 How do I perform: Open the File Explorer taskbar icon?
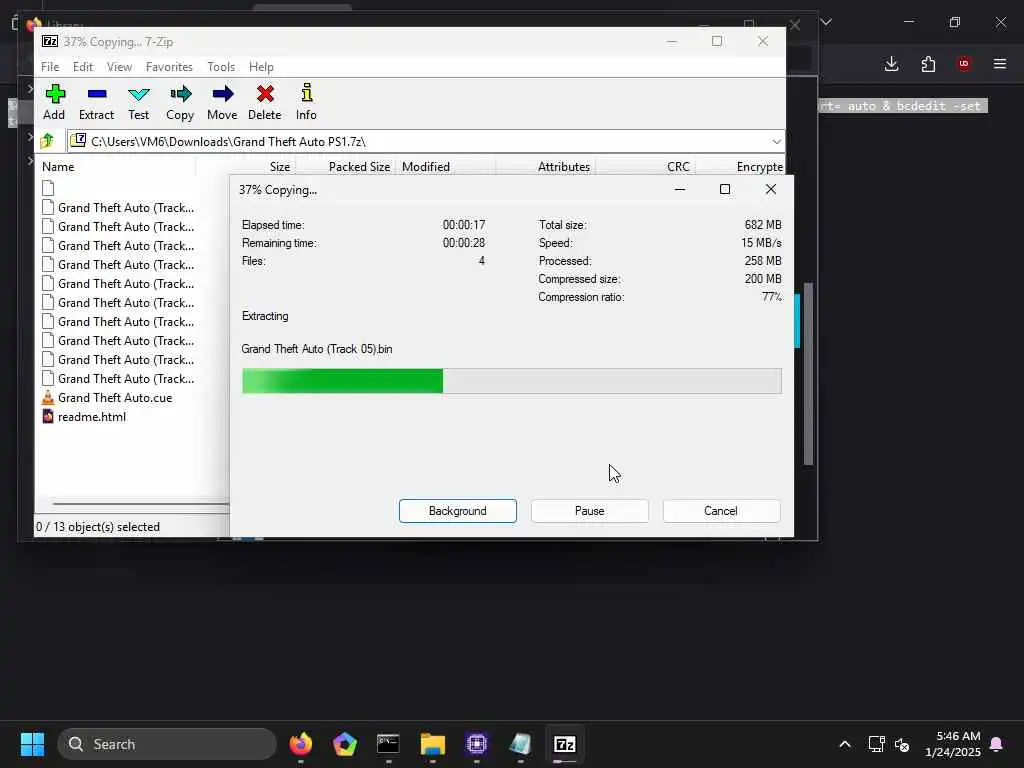pyautogui.click(x=432, y=744)
